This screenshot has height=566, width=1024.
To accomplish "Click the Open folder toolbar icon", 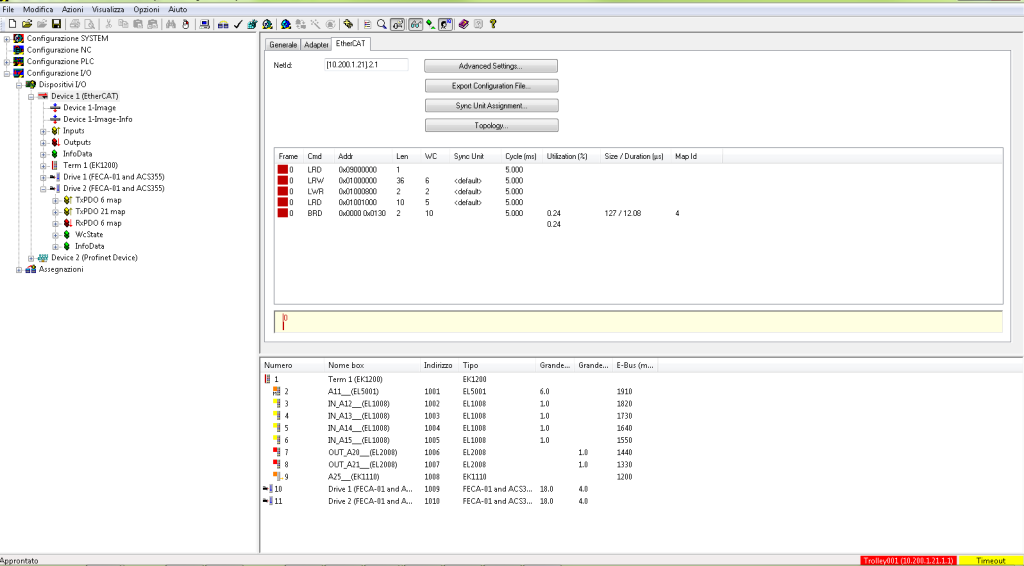I will point(27,24).
